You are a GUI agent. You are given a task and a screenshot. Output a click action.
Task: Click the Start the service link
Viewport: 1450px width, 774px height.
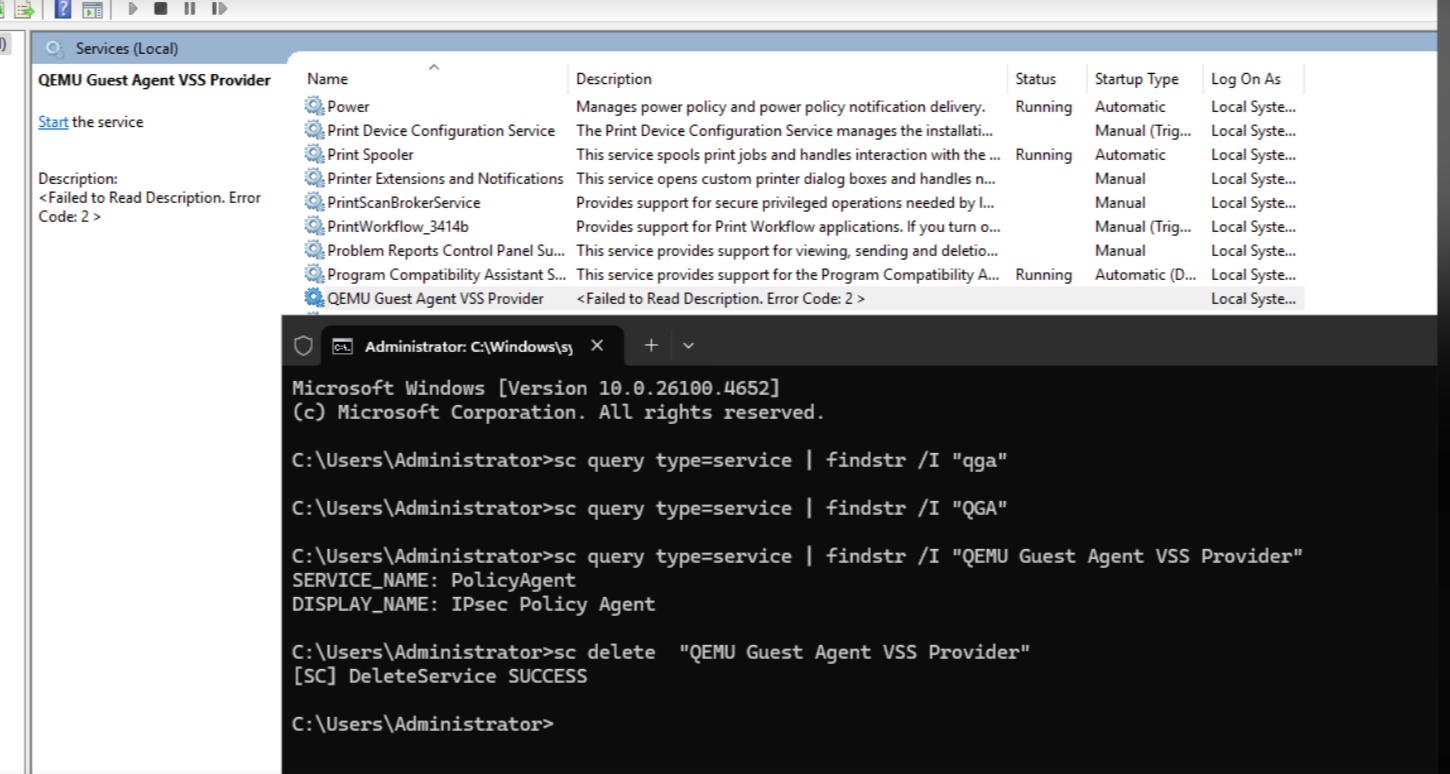point(53,122)
